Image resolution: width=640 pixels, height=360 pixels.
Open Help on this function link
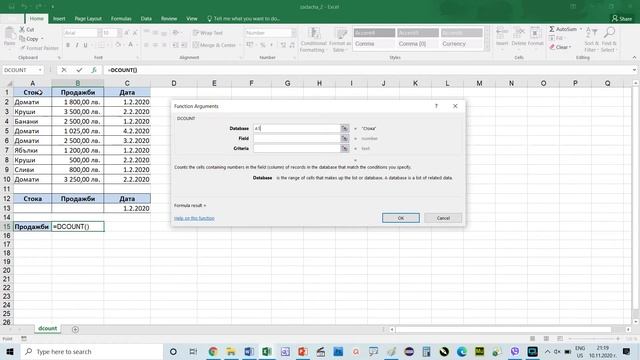pyautogui.click(x=194, y=218)
